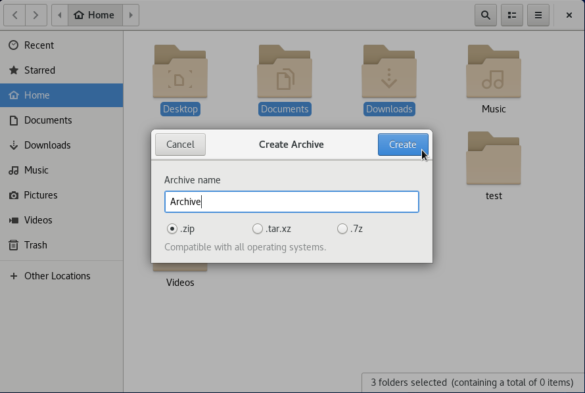Select the .zip radio button
The image size is (585, 393).
(172, 228)
